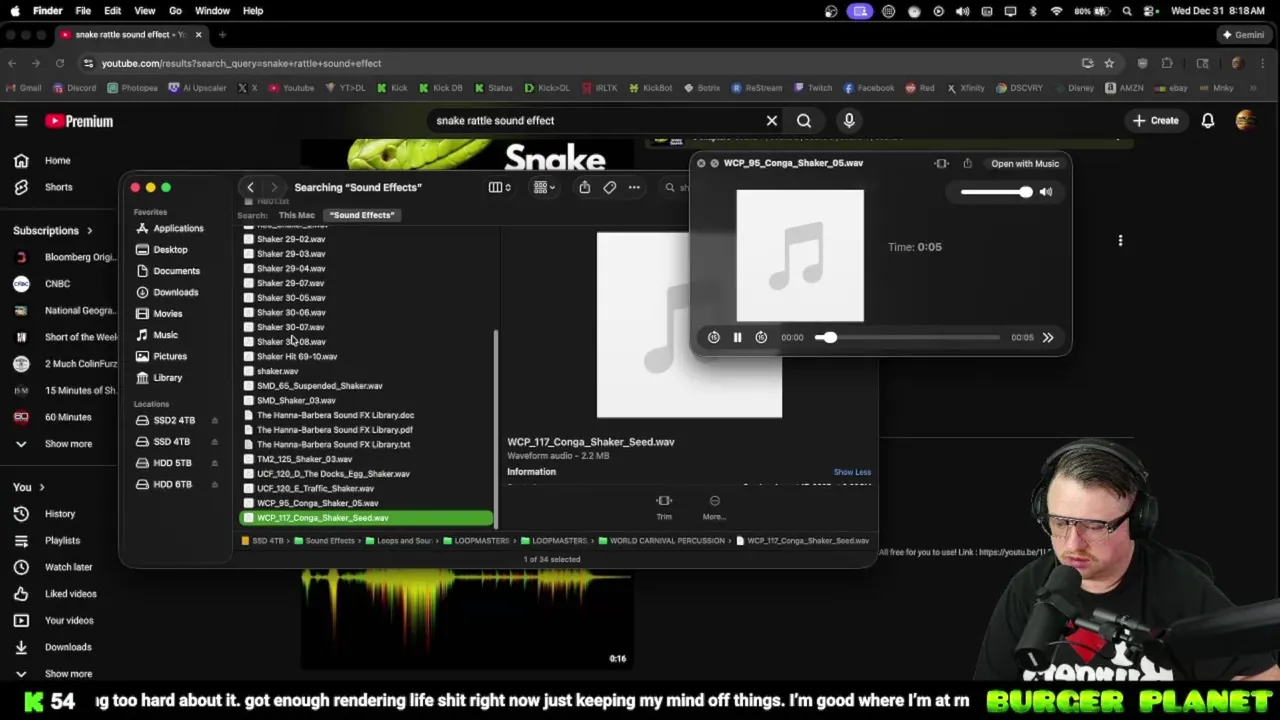Eject the SSD2 4TB drive

(x=214, y=420)
